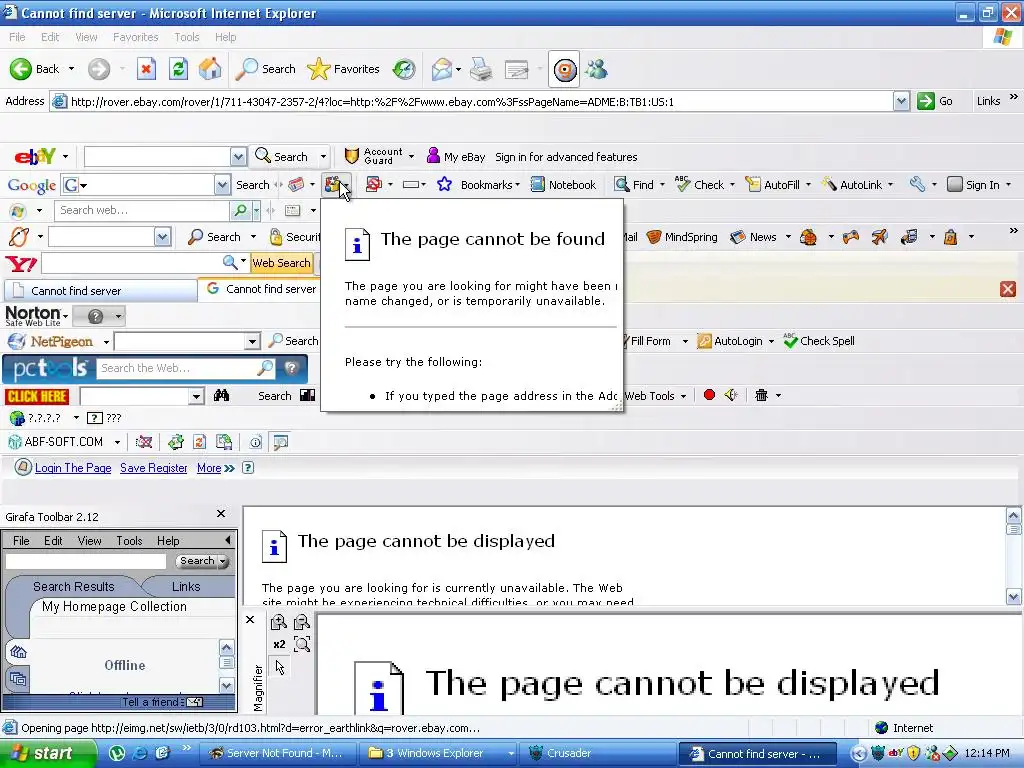Expand the Bookmarks dropdown arrow
This screenshot has height=768, width=1024.
coord(517,185)
